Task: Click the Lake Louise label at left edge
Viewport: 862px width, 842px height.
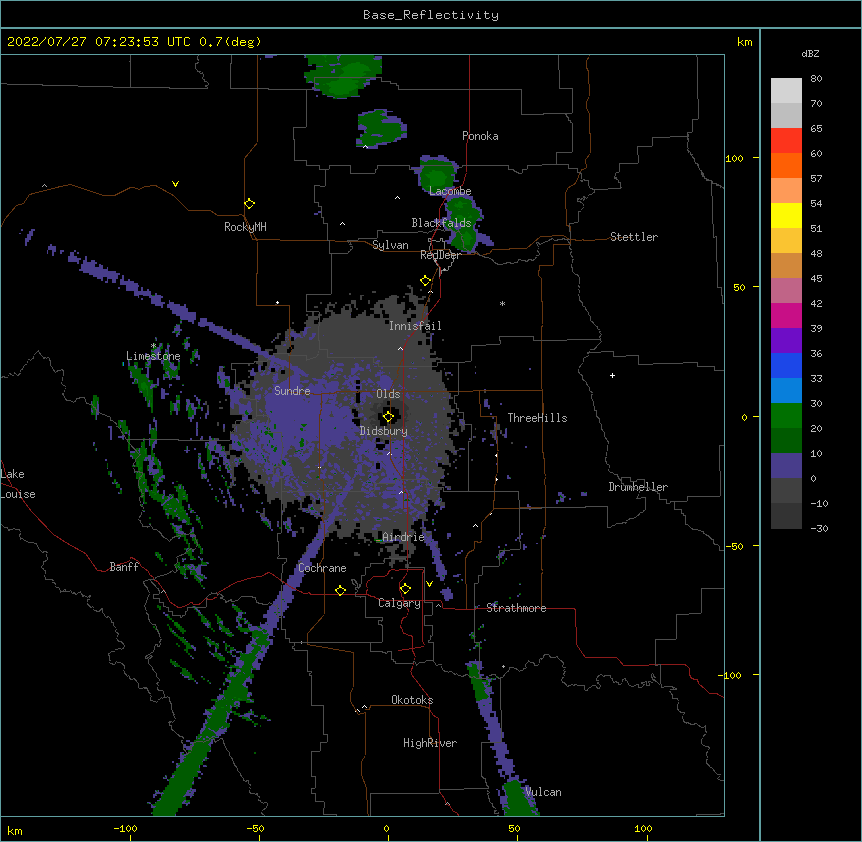Action: coord(18,484)
